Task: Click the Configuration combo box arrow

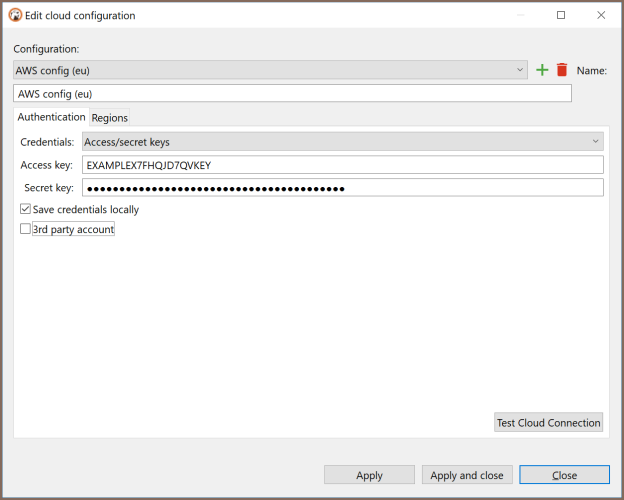Action: [x=520, y=70]
